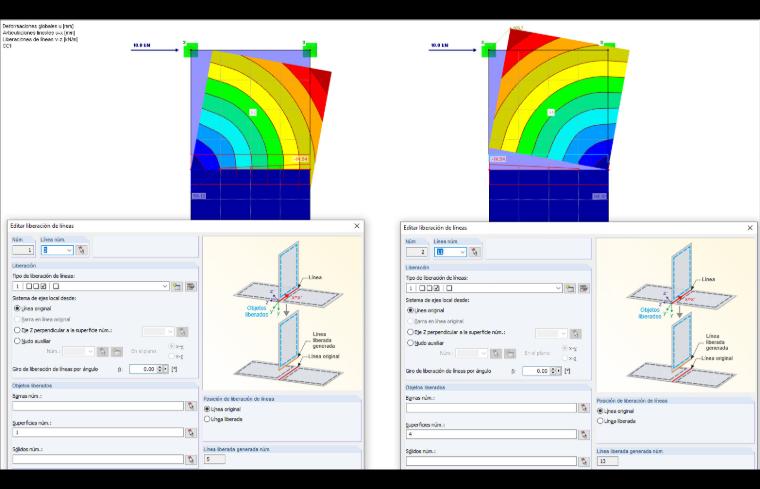Open Nudo auxiliar Núm. combo, right dialog
The image size is (760, 489).
point(472,353)
